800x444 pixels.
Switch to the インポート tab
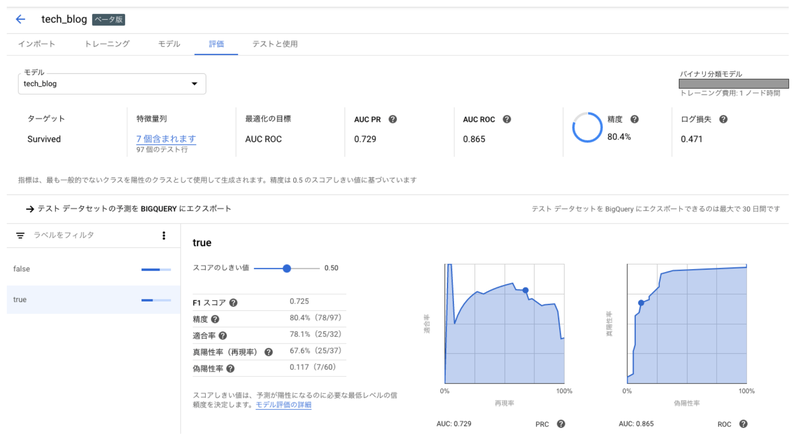click(x=37, y=44)
